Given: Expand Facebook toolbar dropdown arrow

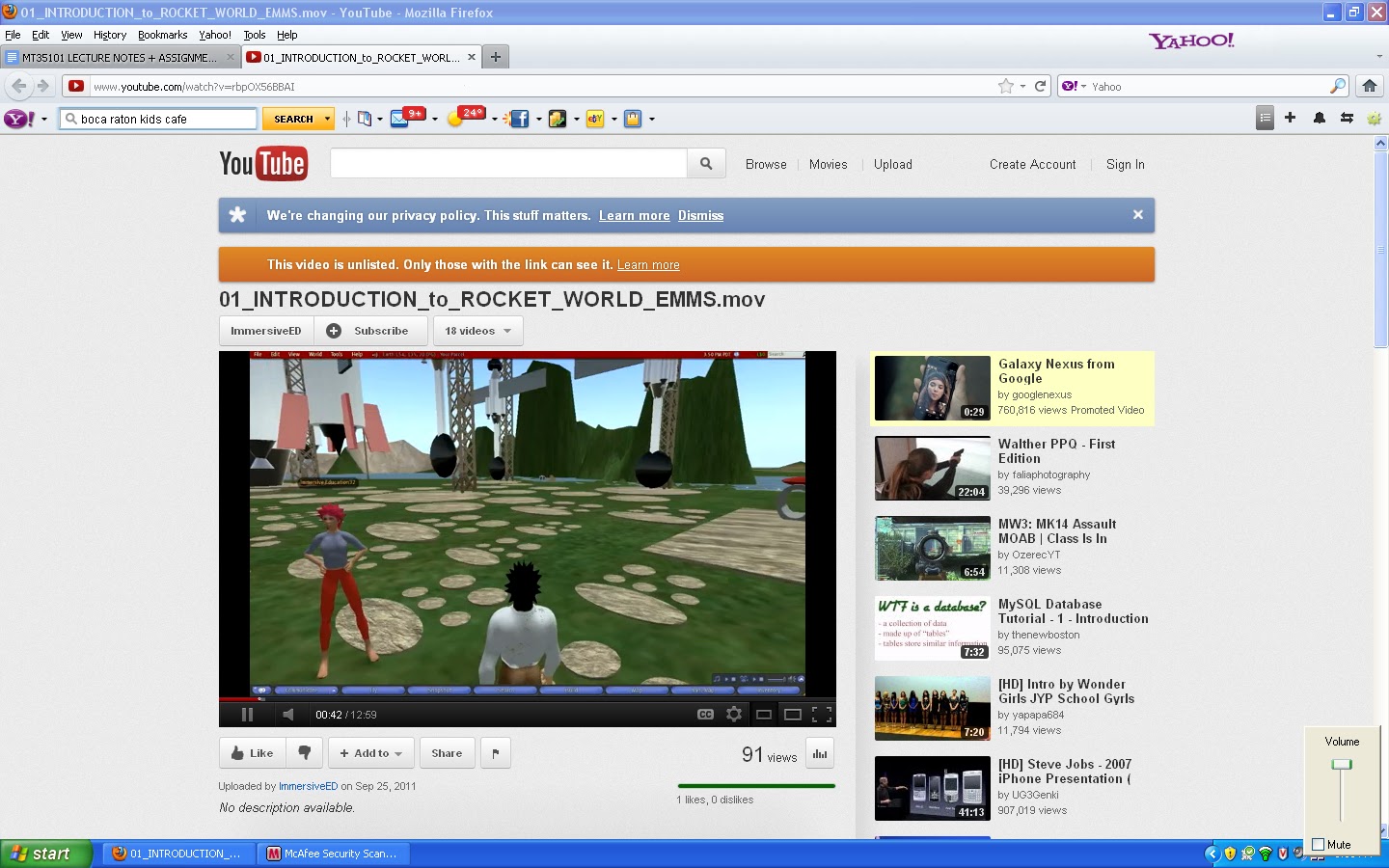Looking at the screenshot, I should point(538,120).
